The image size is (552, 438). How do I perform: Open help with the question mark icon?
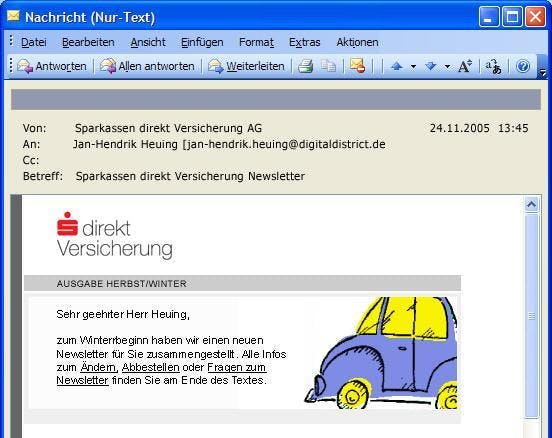[x=523, y=66]
